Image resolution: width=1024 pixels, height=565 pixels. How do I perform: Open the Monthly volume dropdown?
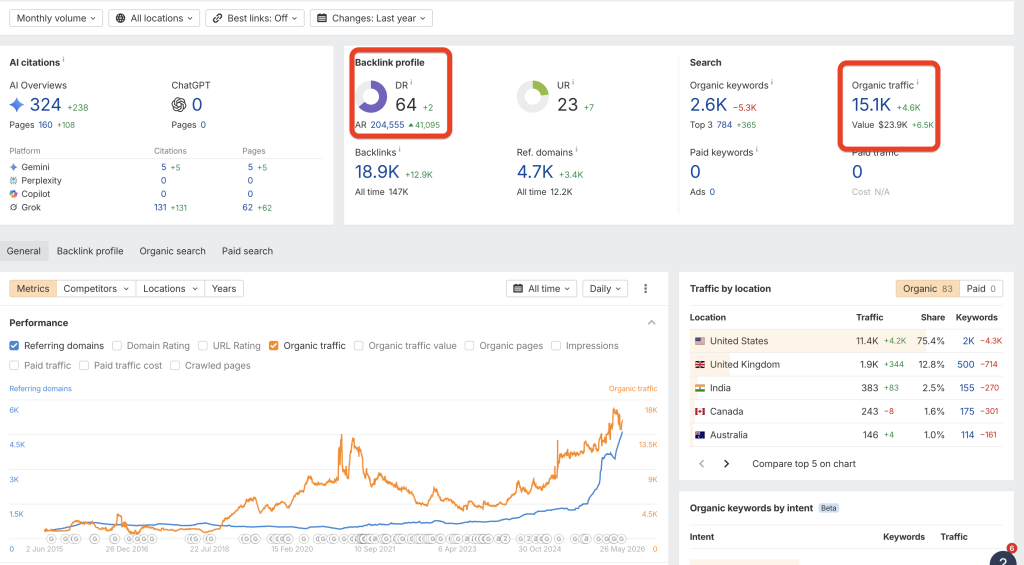[x=56, y=18]
